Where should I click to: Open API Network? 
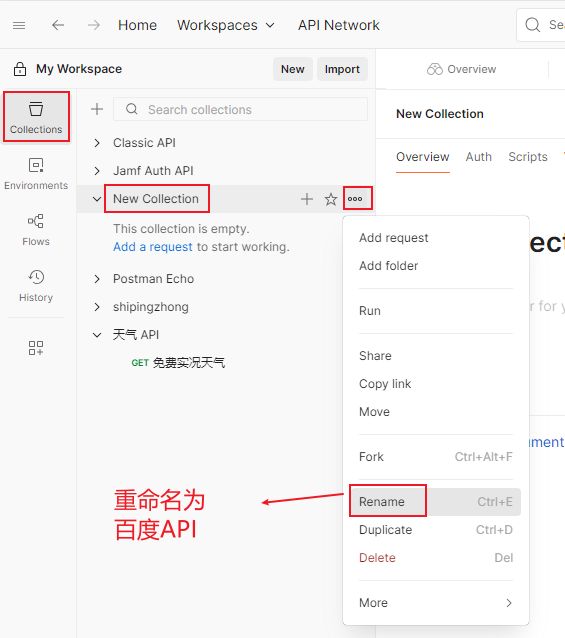coord(338,25)
